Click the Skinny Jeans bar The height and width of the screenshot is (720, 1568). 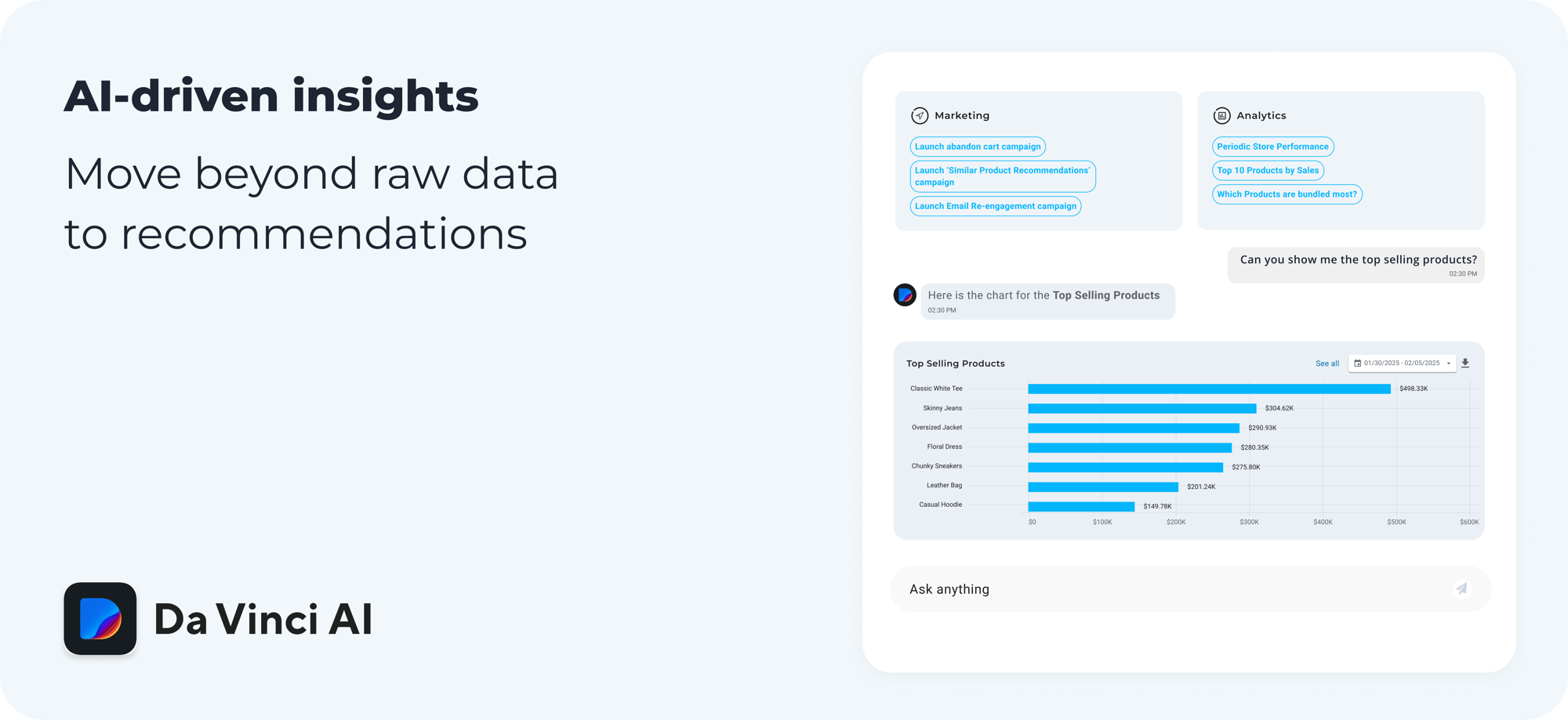(x=1142, y=408)
